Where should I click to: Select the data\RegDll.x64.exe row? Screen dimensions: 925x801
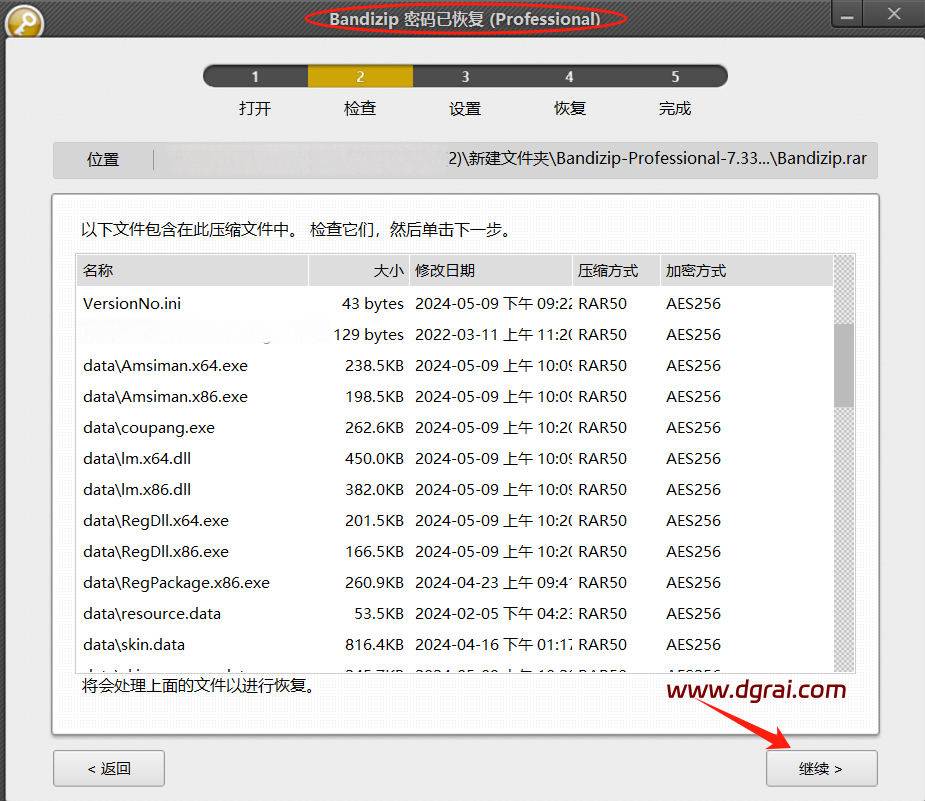(455, 521)
